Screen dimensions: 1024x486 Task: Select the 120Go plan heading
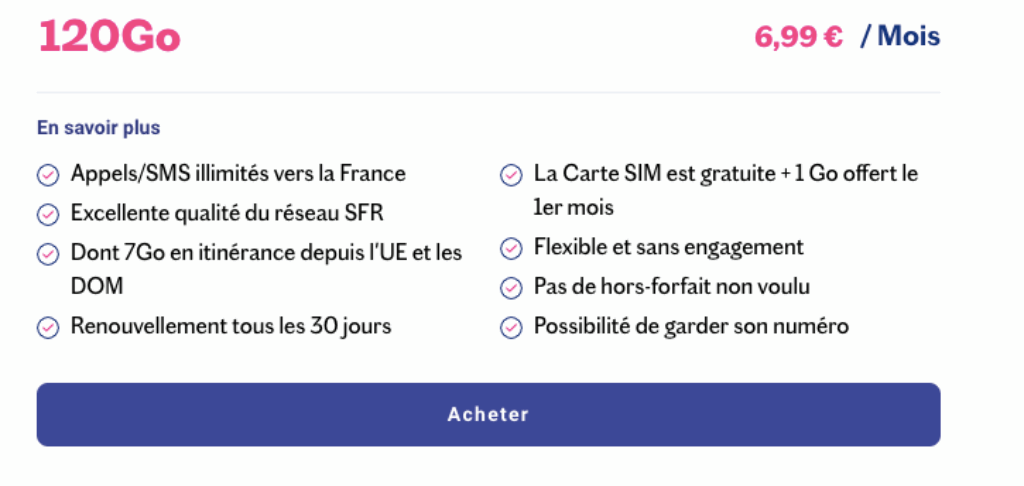[x=110, y=37]
